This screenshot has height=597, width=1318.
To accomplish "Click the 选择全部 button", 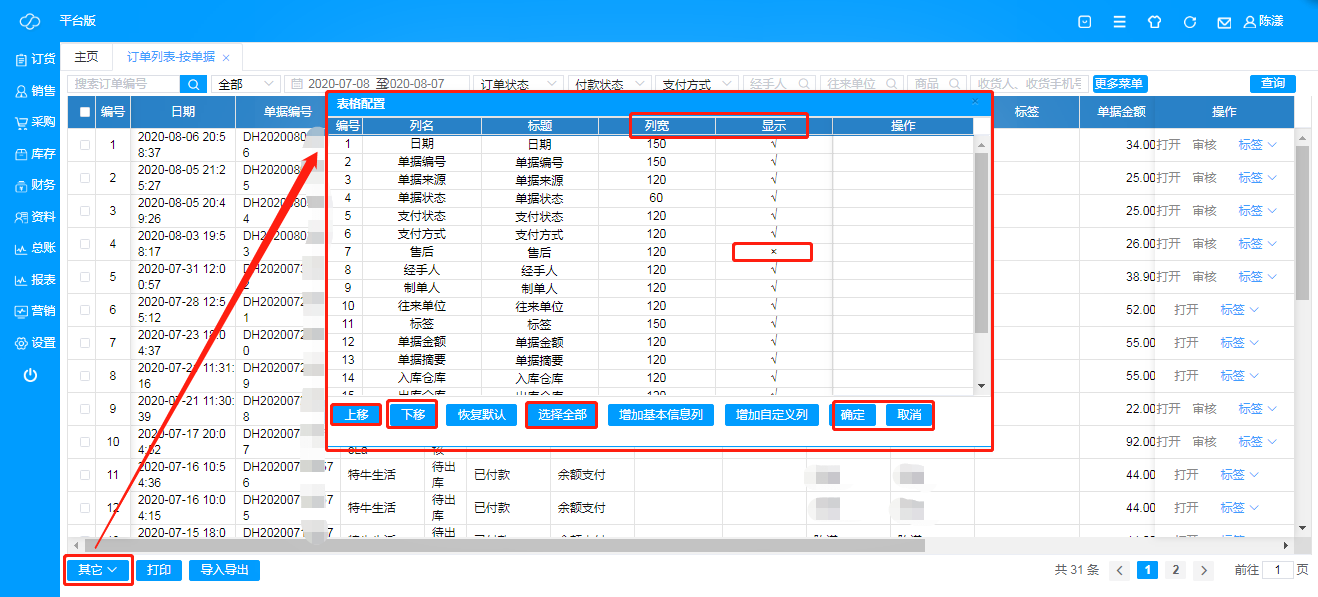I will pyautogui.click(x=561, y=415).
